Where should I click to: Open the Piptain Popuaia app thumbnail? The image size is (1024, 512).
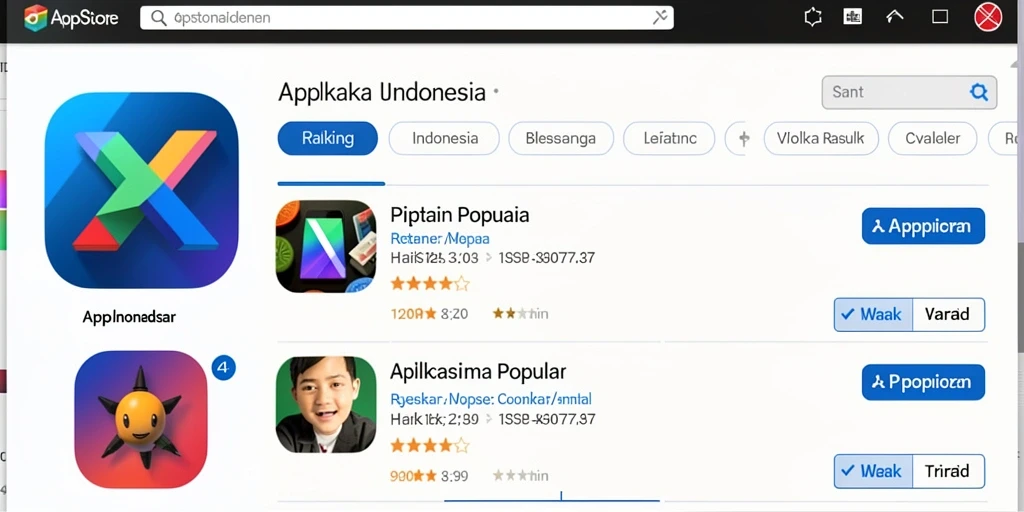click(x=326, y=246)
